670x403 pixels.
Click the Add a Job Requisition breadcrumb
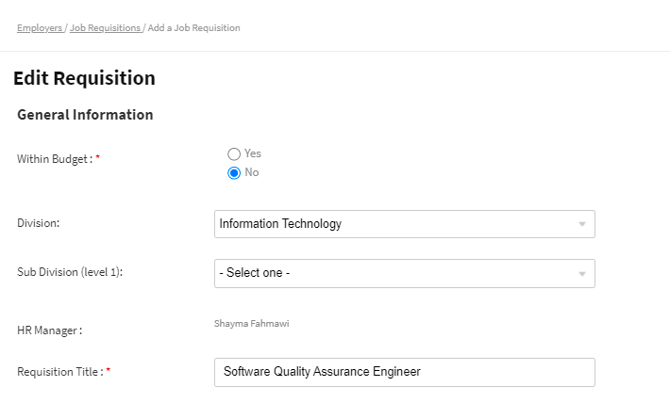pyautogui.click(x=194, y=28)
